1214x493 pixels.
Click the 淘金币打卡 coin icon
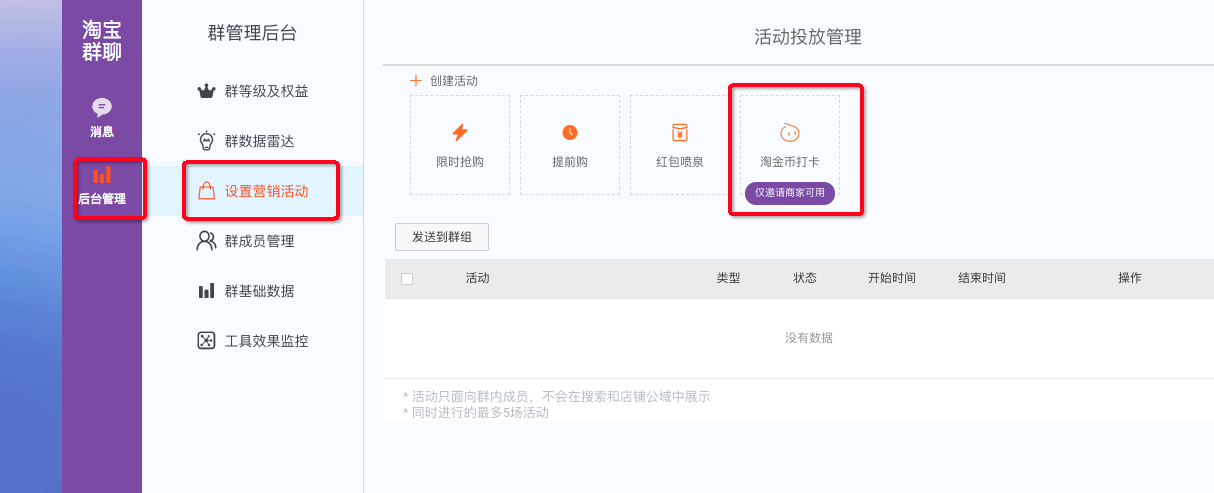(790, 132)
